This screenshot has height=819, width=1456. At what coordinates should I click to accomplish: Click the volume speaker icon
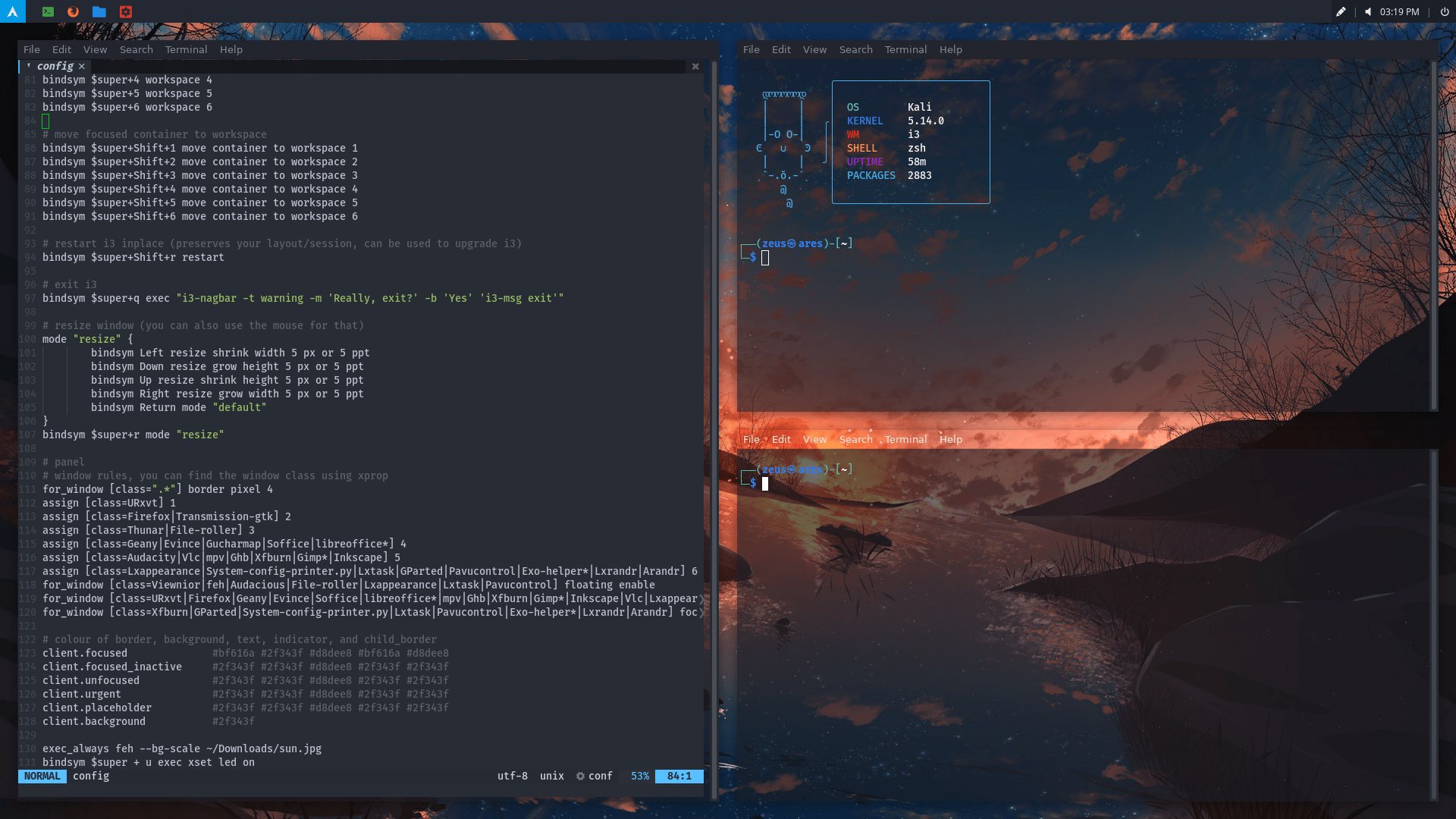[x=1368, y=11]
